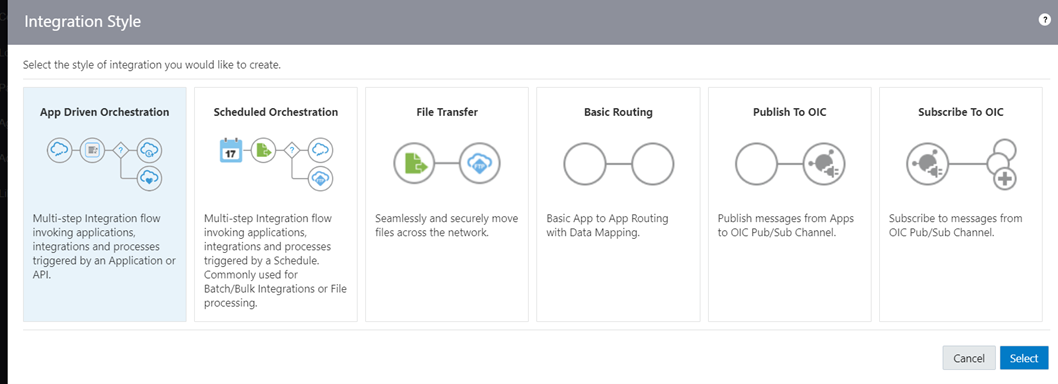The width and height of the screenshot is (1058, 384).
Task: Choose the Scheduled Orchestration title
Action: point(276,112)
